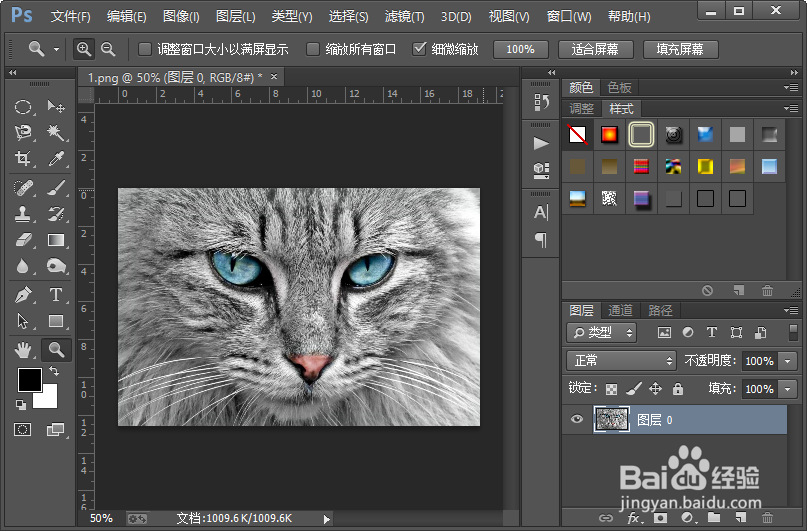Open the Paragraph panel icon
Viewport: 807px width, 531px height.
point(541,240)
